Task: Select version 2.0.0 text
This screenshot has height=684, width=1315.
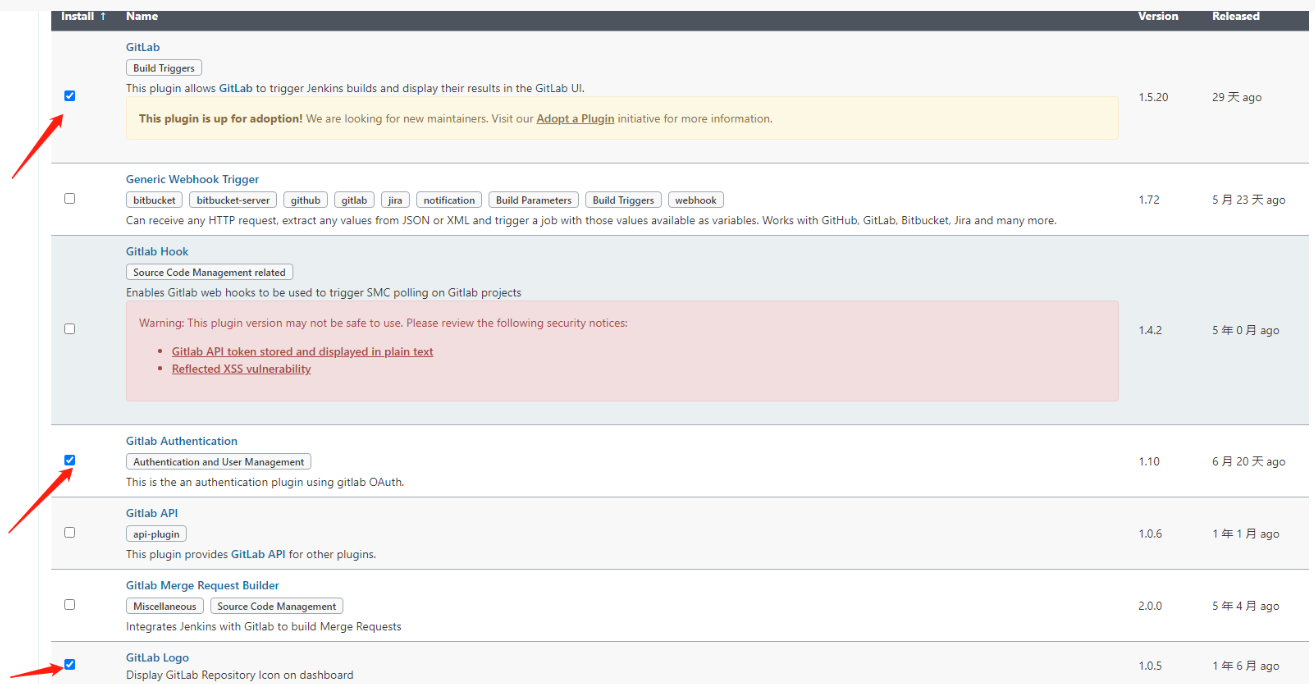Action: (x=1150, y=606)
